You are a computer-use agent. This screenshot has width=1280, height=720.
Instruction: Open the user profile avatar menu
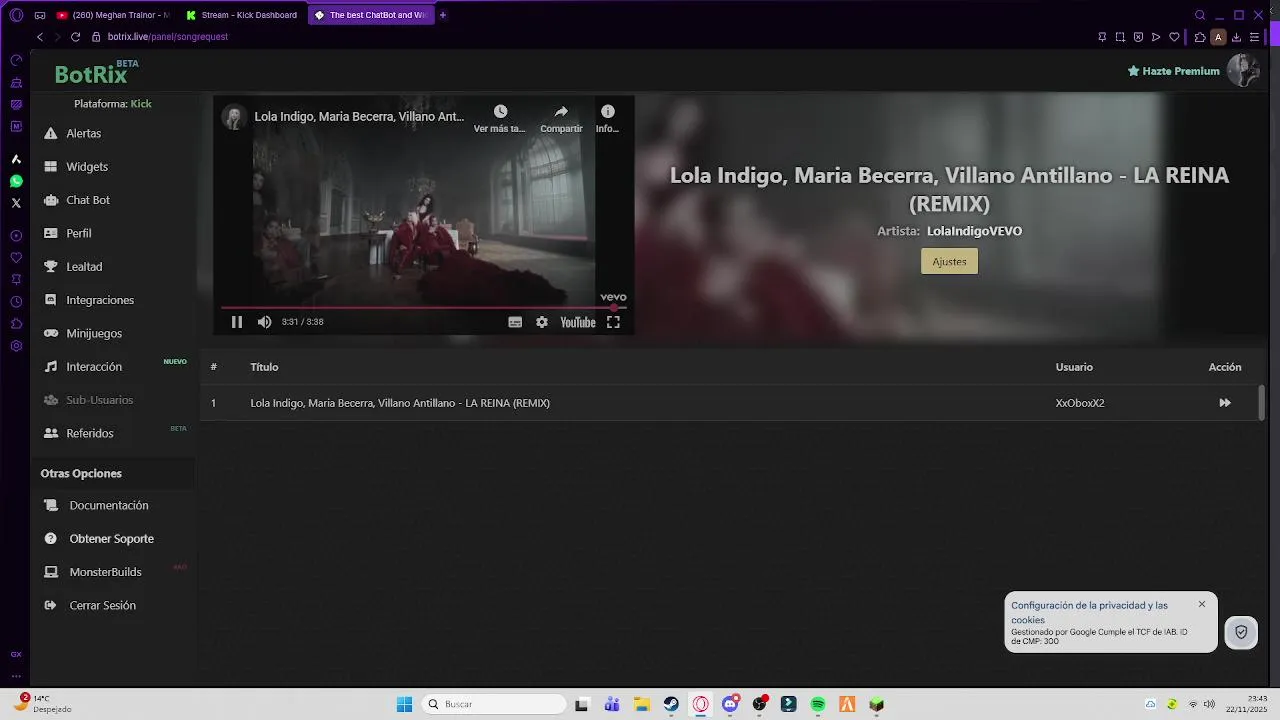1243,71
